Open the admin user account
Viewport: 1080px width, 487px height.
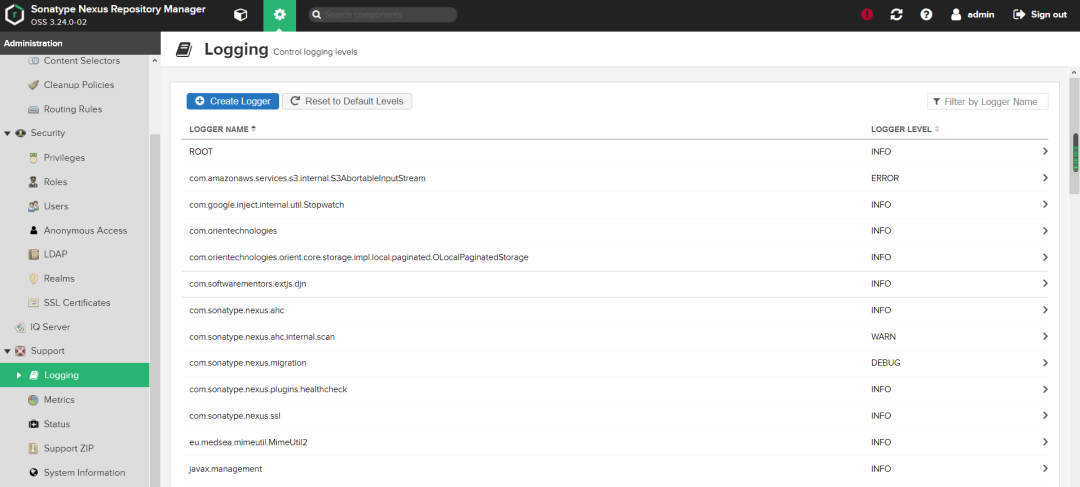pos(973,14)
